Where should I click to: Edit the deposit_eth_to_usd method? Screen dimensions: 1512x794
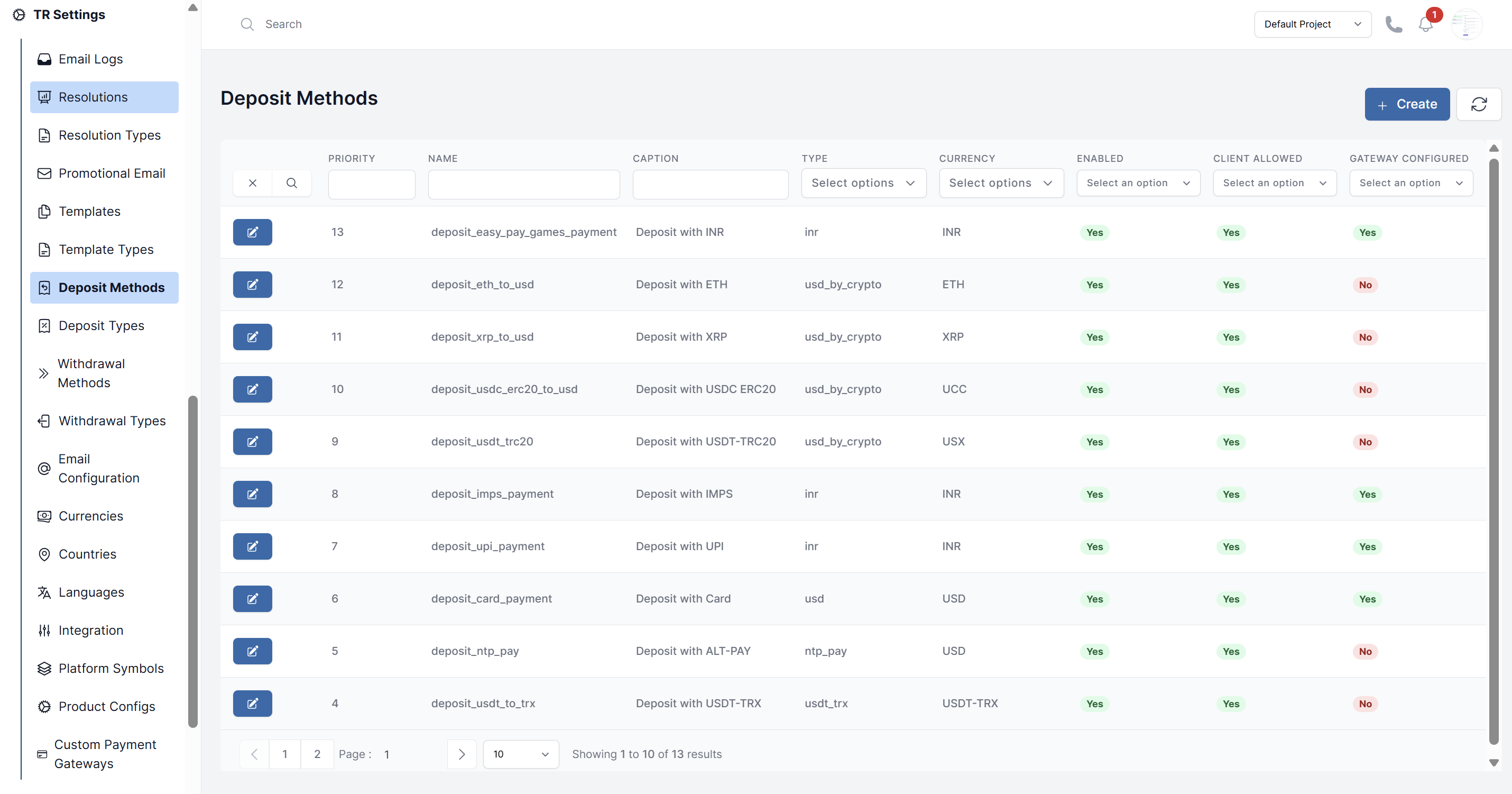tap(252, 284)
